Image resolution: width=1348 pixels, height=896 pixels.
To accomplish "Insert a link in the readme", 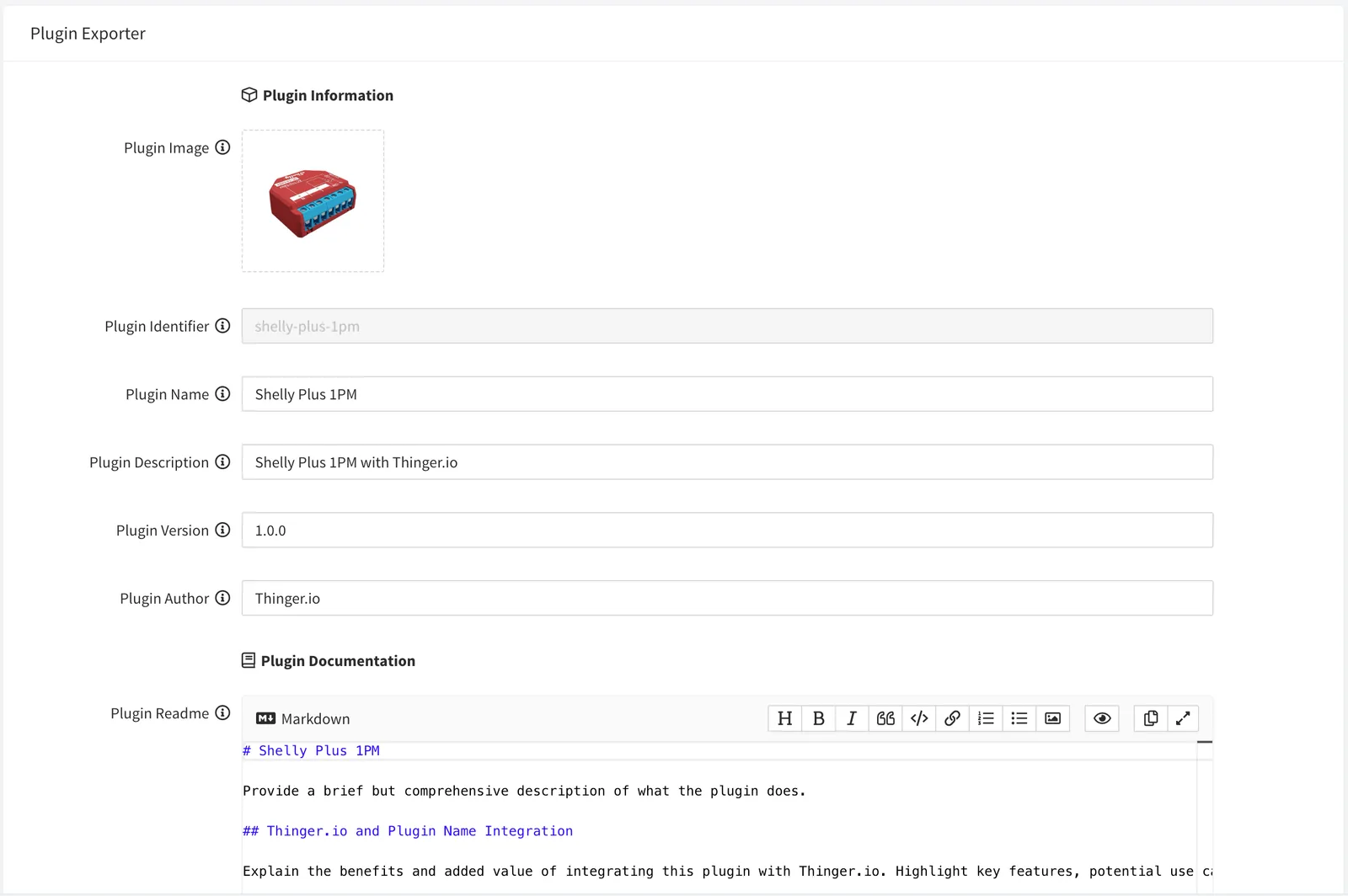I will pos(952,718).
